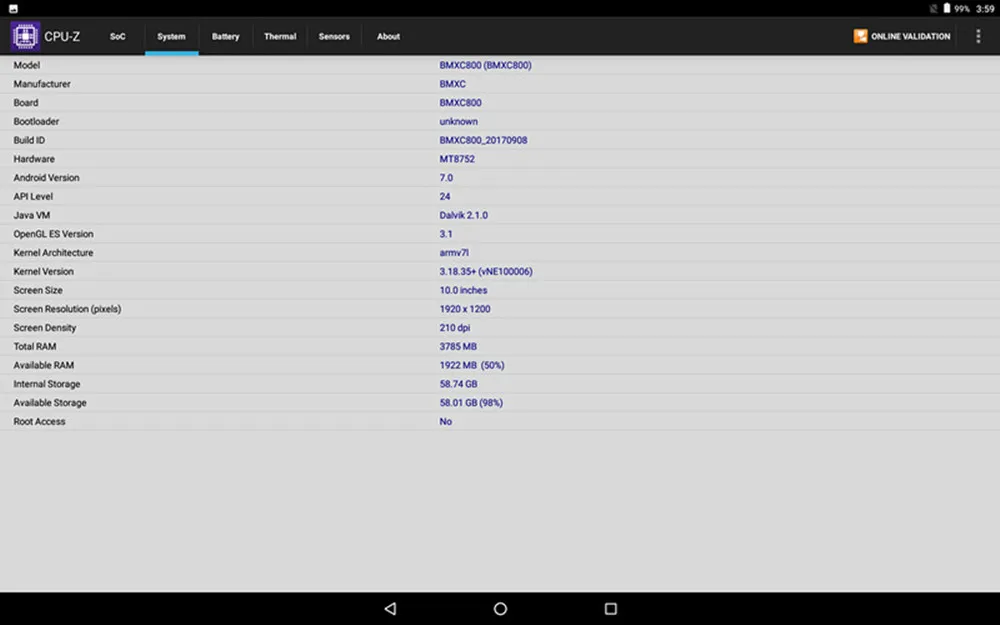Tap the Bootloader value unknown
The width and height of the screenshot is (1000, 625).
tap(459, 121)
